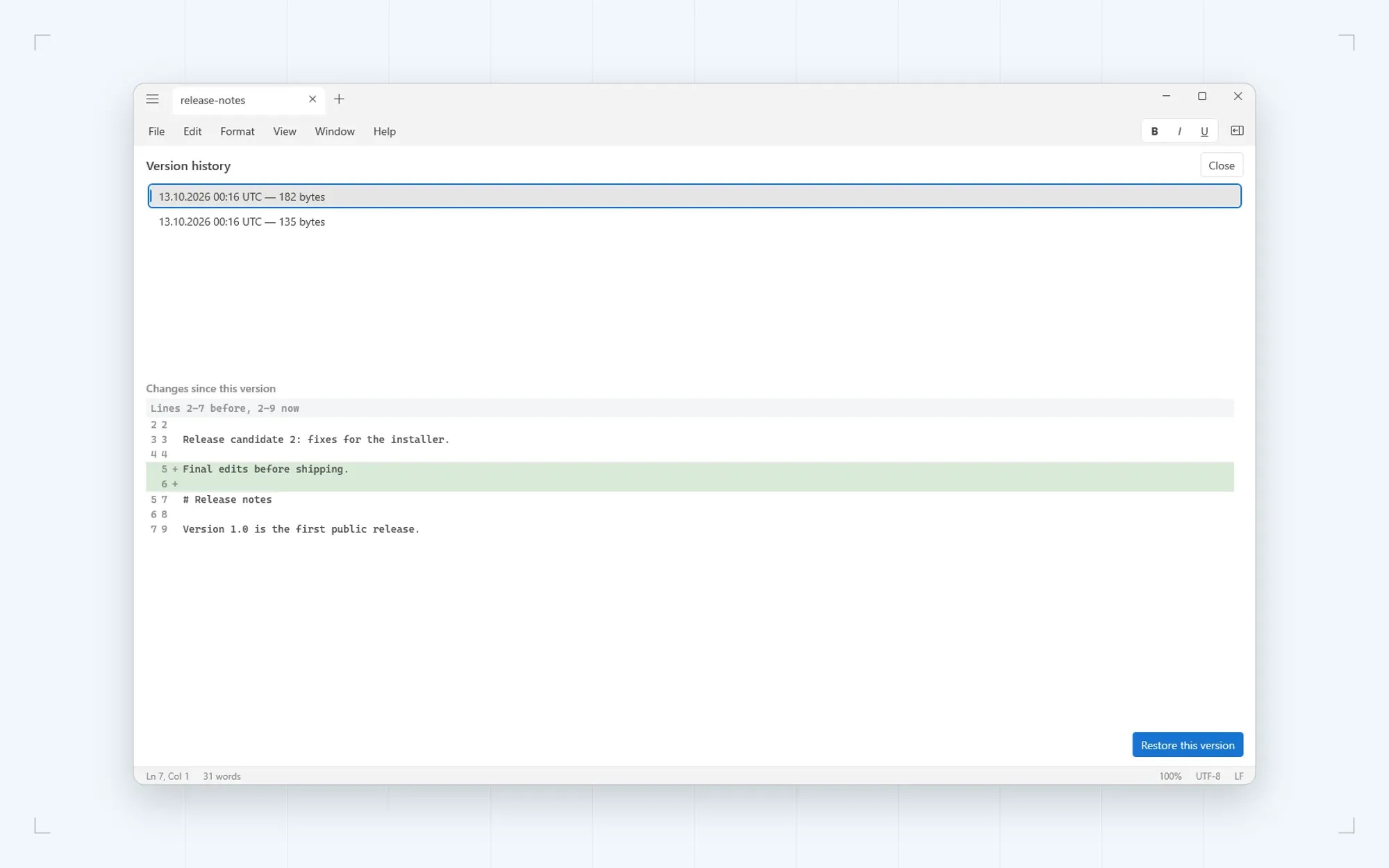Open the Help menu

pyautogui.click(x=385, y=131)
